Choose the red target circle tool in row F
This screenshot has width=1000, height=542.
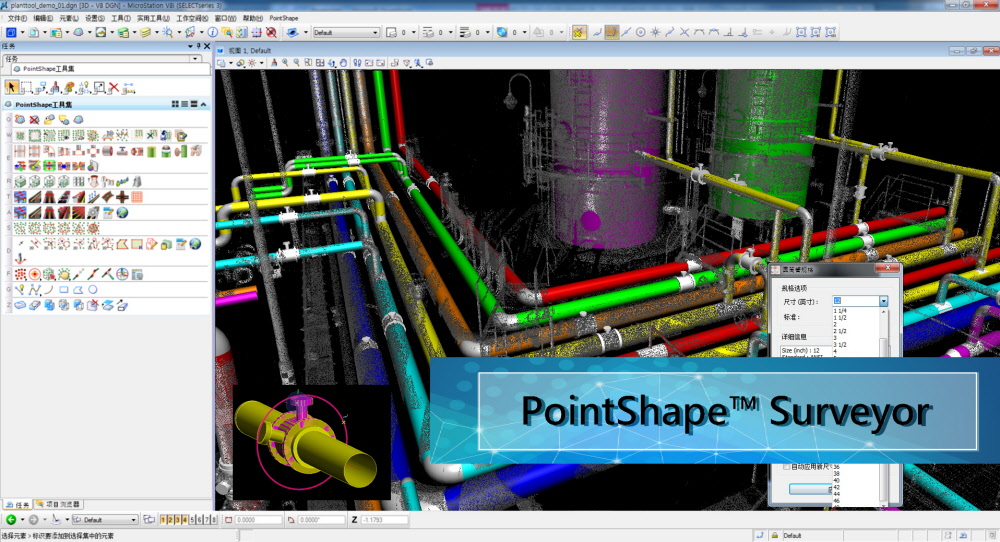(34, 274)
